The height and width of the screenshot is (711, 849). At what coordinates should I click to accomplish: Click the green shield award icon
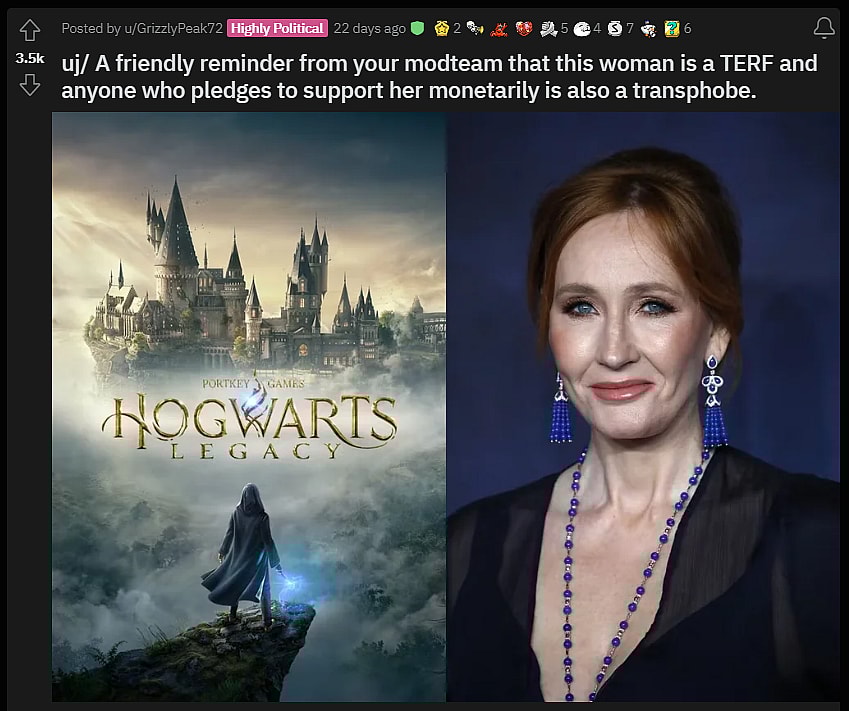click(418, 29)
